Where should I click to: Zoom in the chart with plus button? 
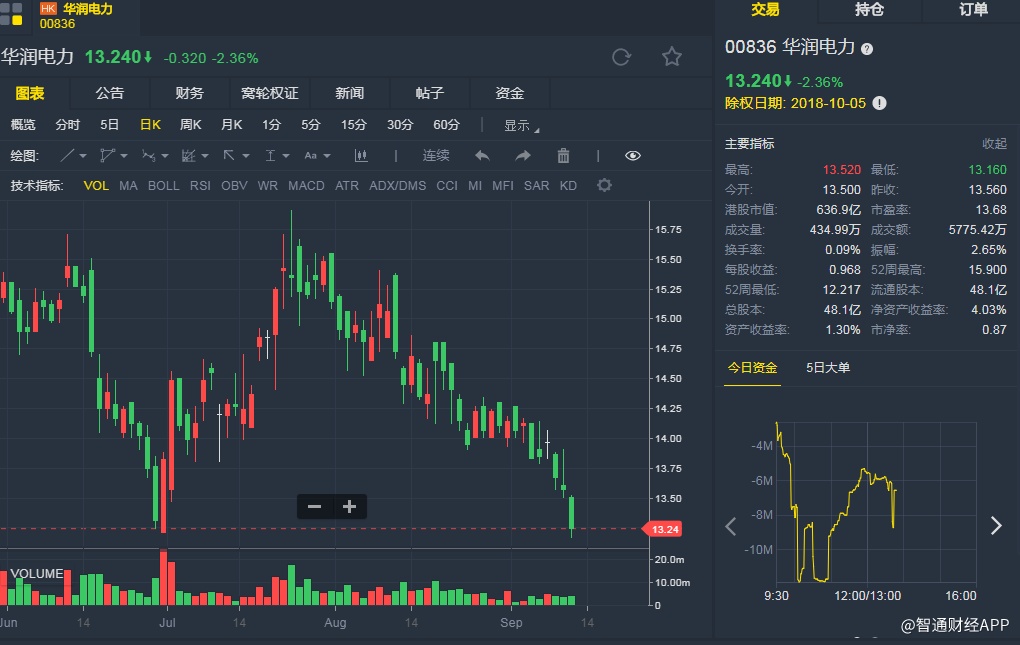pos(349,507)
